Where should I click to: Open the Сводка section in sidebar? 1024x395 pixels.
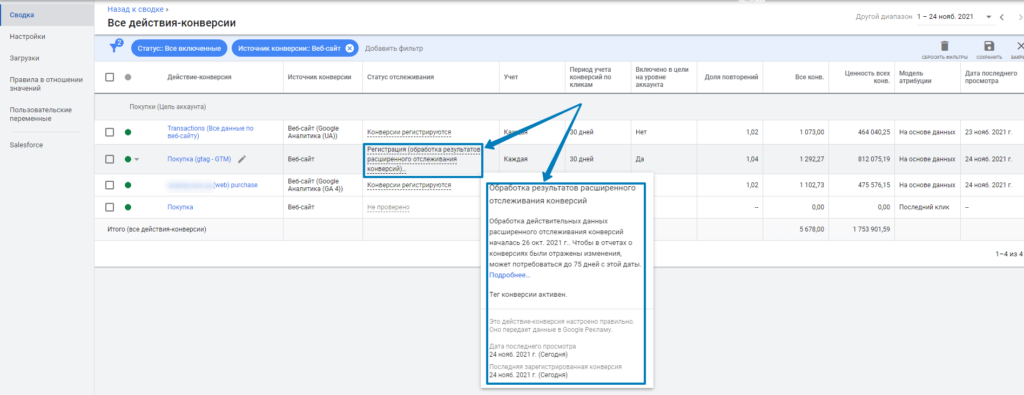(x=47, y=14)
